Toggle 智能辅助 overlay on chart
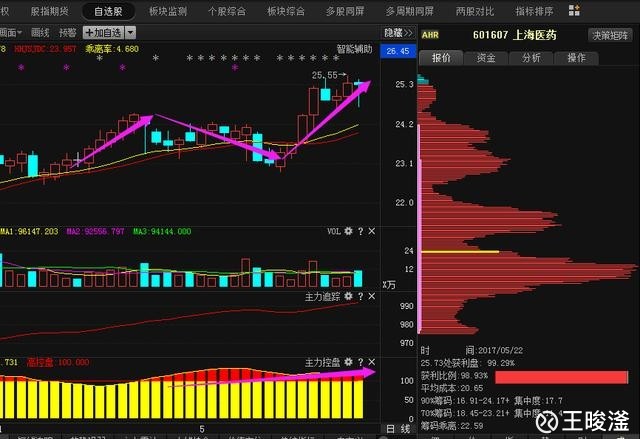 coord(354,49)
